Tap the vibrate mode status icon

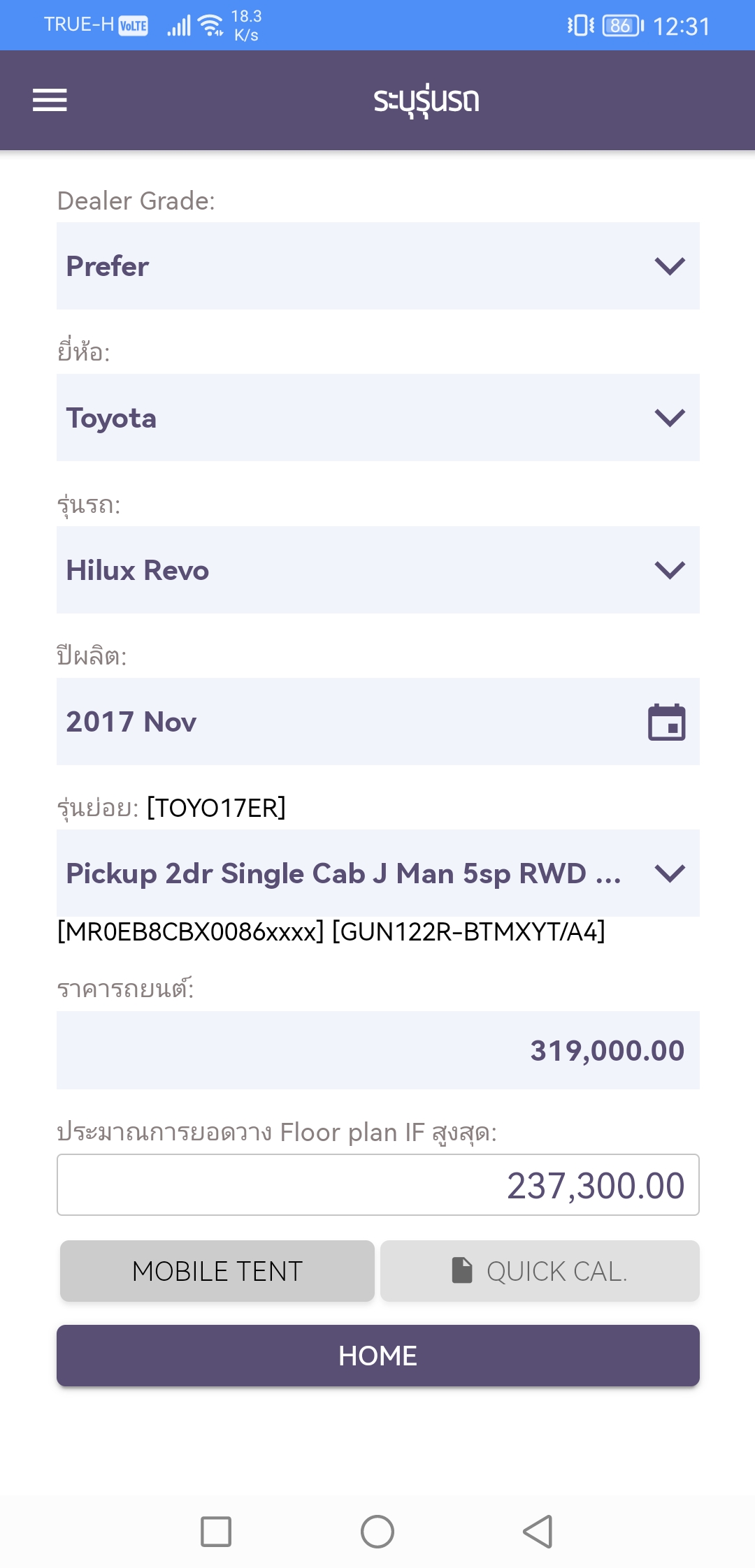click(x=580, y=26)
